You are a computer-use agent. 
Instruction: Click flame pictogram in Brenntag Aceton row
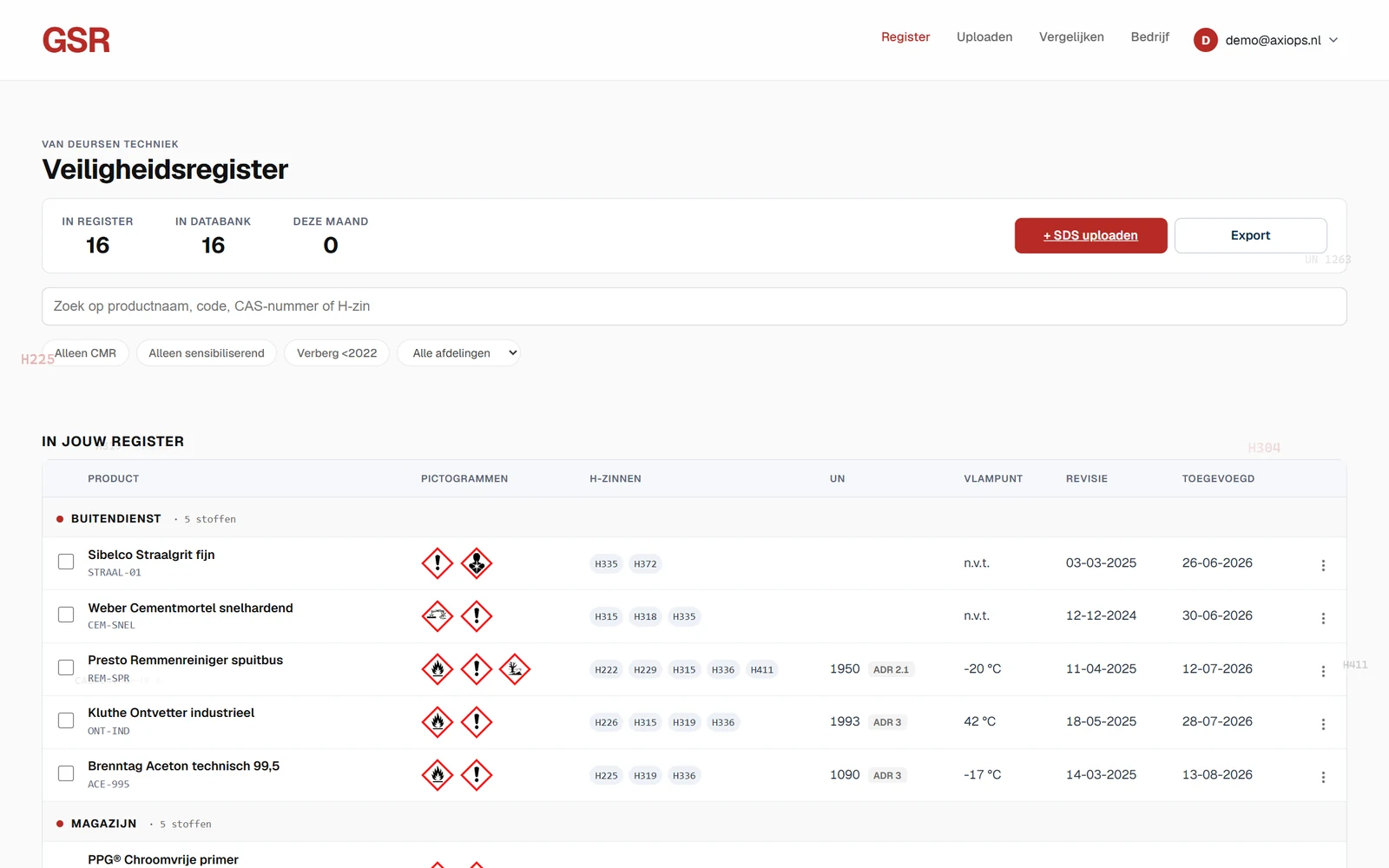[438, 775]
